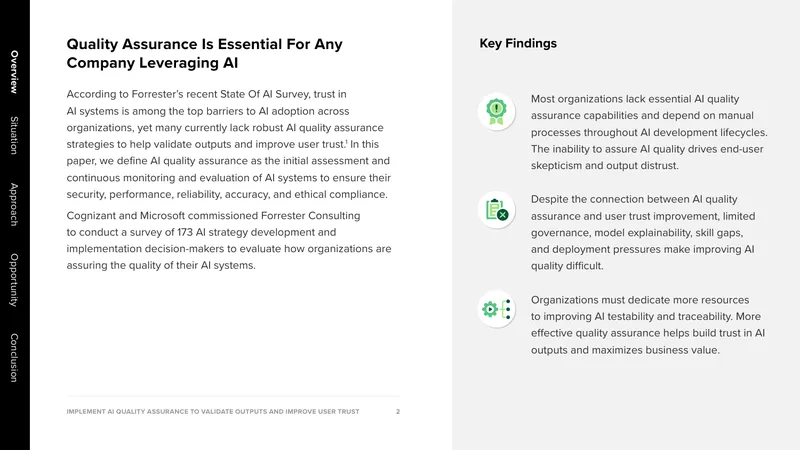Click the paragraph beginning 'Cognizant and Microsoft commissioned'
Viewport: 800px width, 450px height.
pyautogui.click(x=229, y=240)
